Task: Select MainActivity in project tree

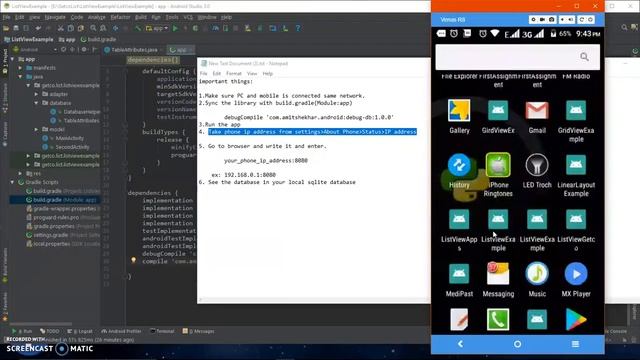Action: coord(63,138)
